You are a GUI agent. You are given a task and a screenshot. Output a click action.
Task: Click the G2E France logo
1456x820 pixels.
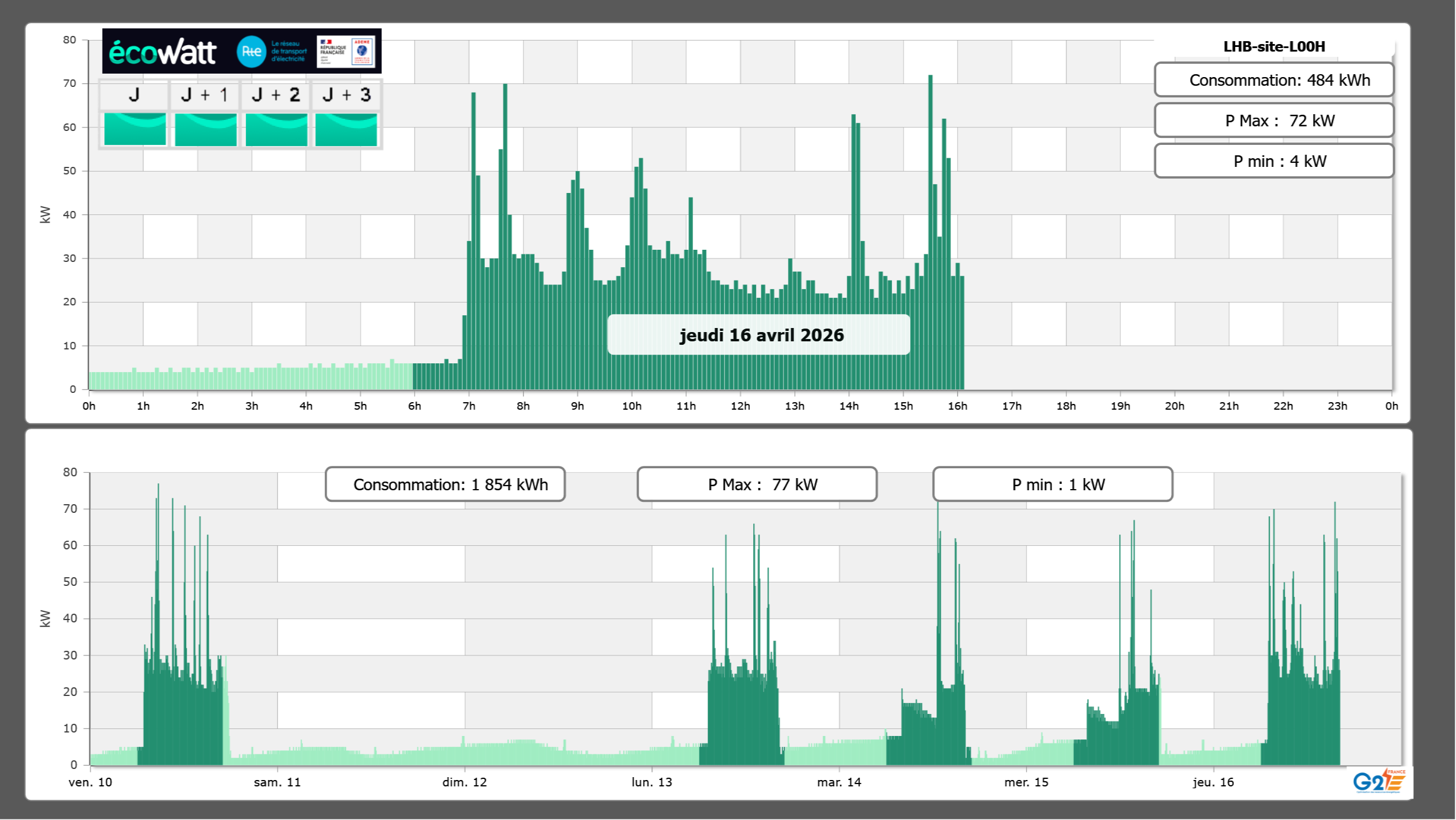point(1378,782)
